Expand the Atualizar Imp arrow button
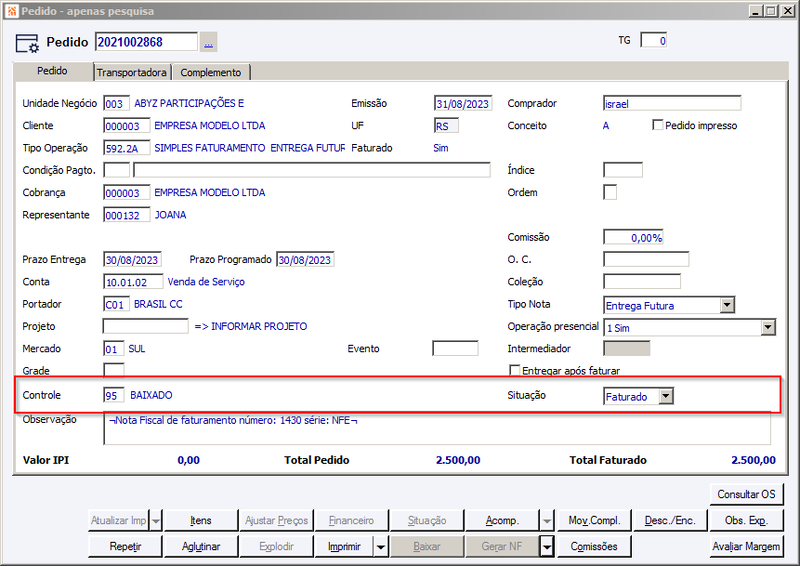This screenshot has width=800, height=566. click(156, 521)
